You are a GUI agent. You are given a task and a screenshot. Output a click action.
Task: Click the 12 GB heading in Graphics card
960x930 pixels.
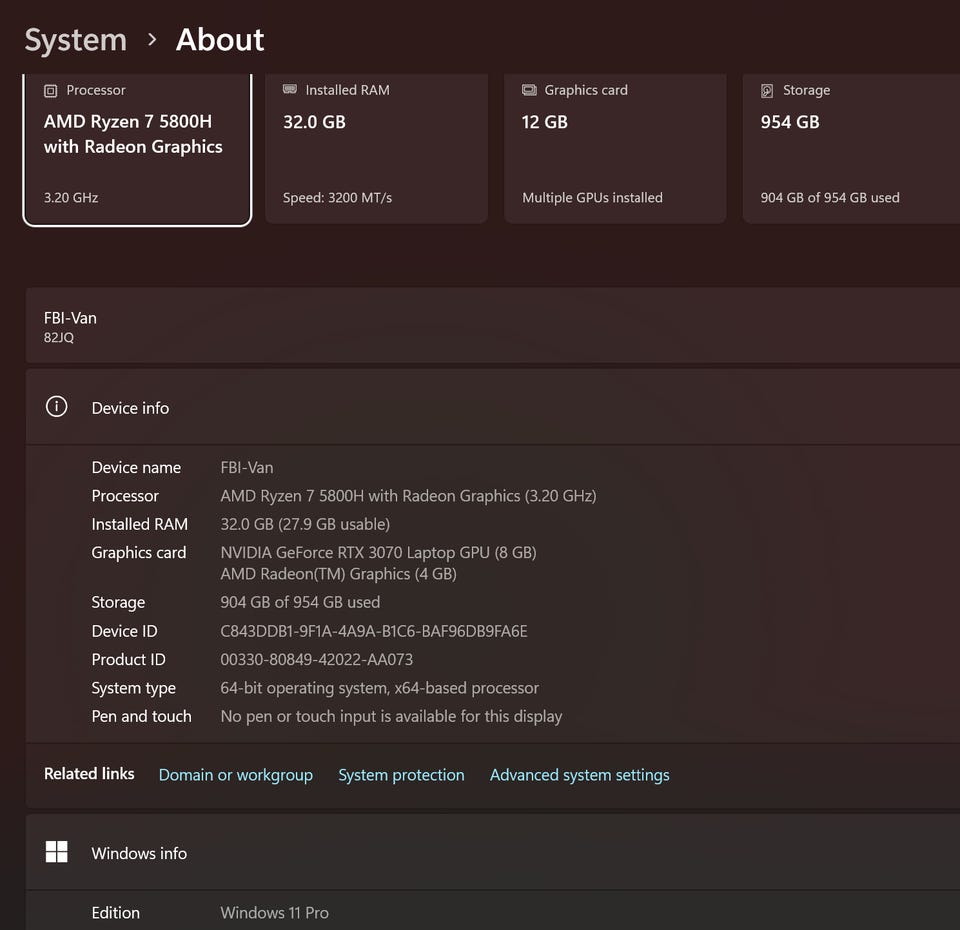tap(544, 122)
